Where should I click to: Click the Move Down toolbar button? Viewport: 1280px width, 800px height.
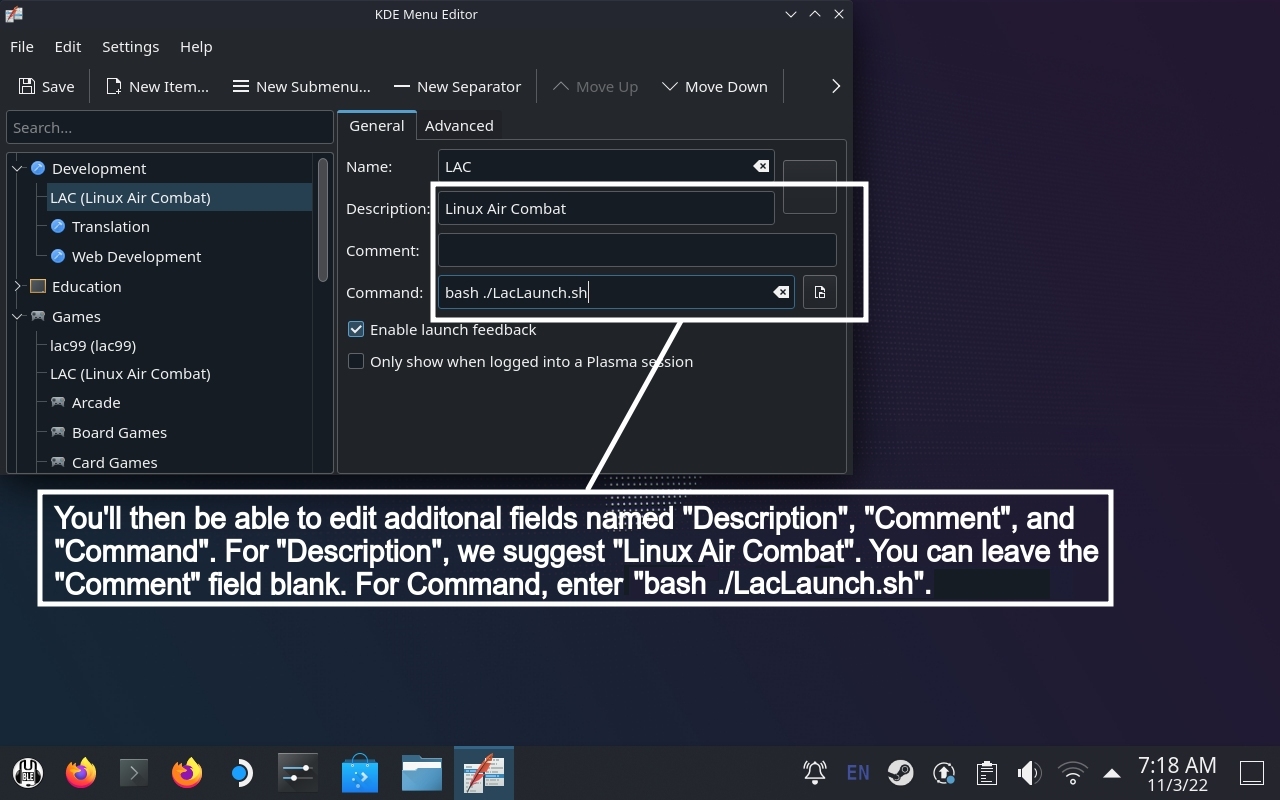pos(715,86)
